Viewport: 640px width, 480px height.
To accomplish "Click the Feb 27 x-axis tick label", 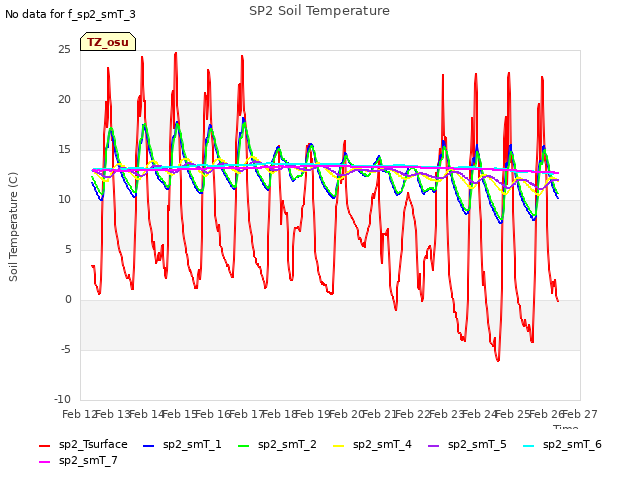I will [580, 414].
